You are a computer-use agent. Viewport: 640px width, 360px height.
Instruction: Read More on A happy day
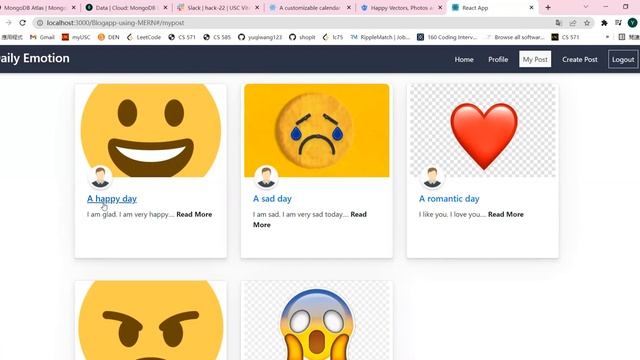(194, 214)
